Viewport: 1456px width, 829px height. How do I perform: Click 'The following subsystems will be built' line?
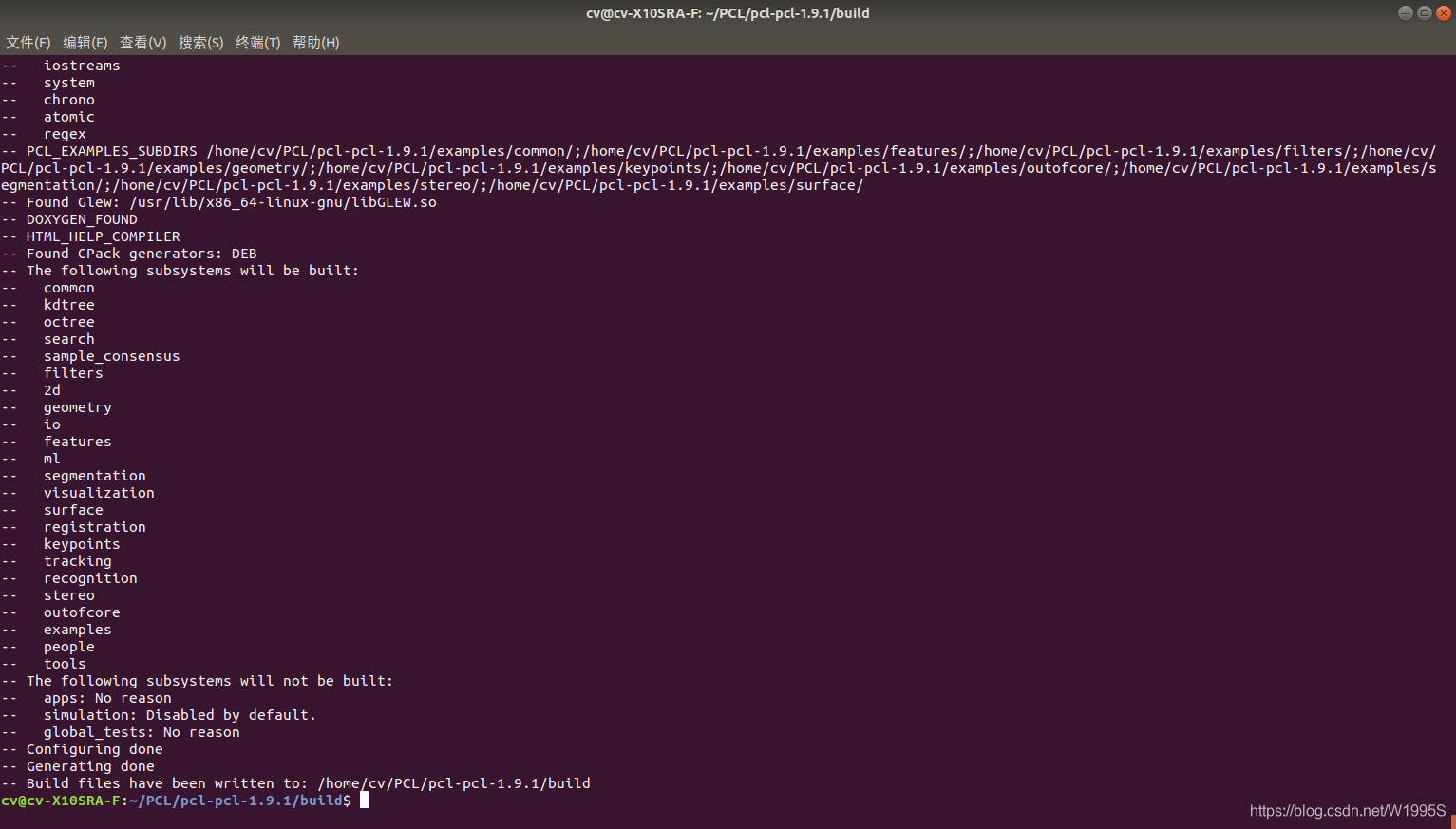pyautogui.click(x=180, y=271)
